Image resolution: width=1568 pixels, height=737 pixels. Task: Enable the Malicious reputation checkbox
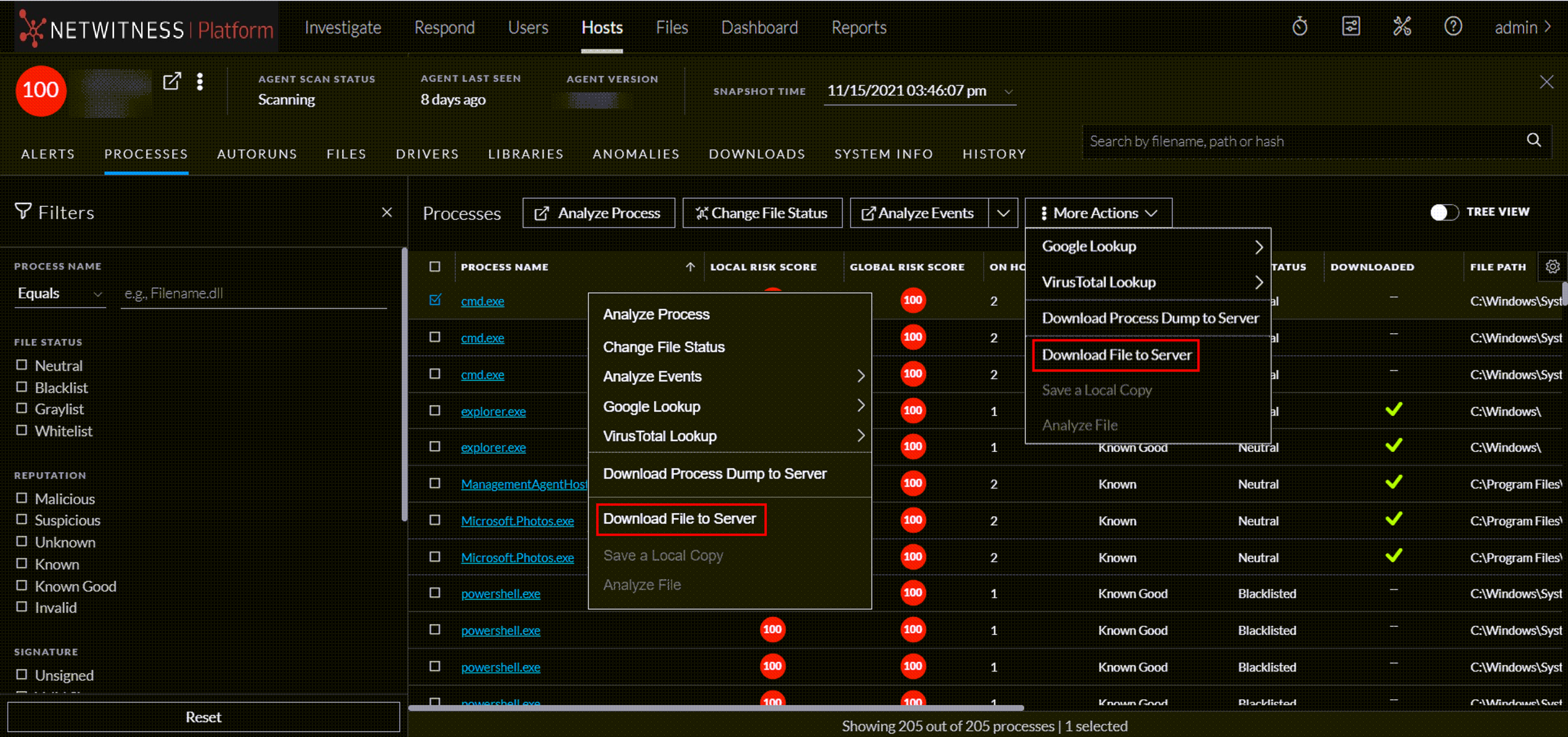(x=22, y=498)
